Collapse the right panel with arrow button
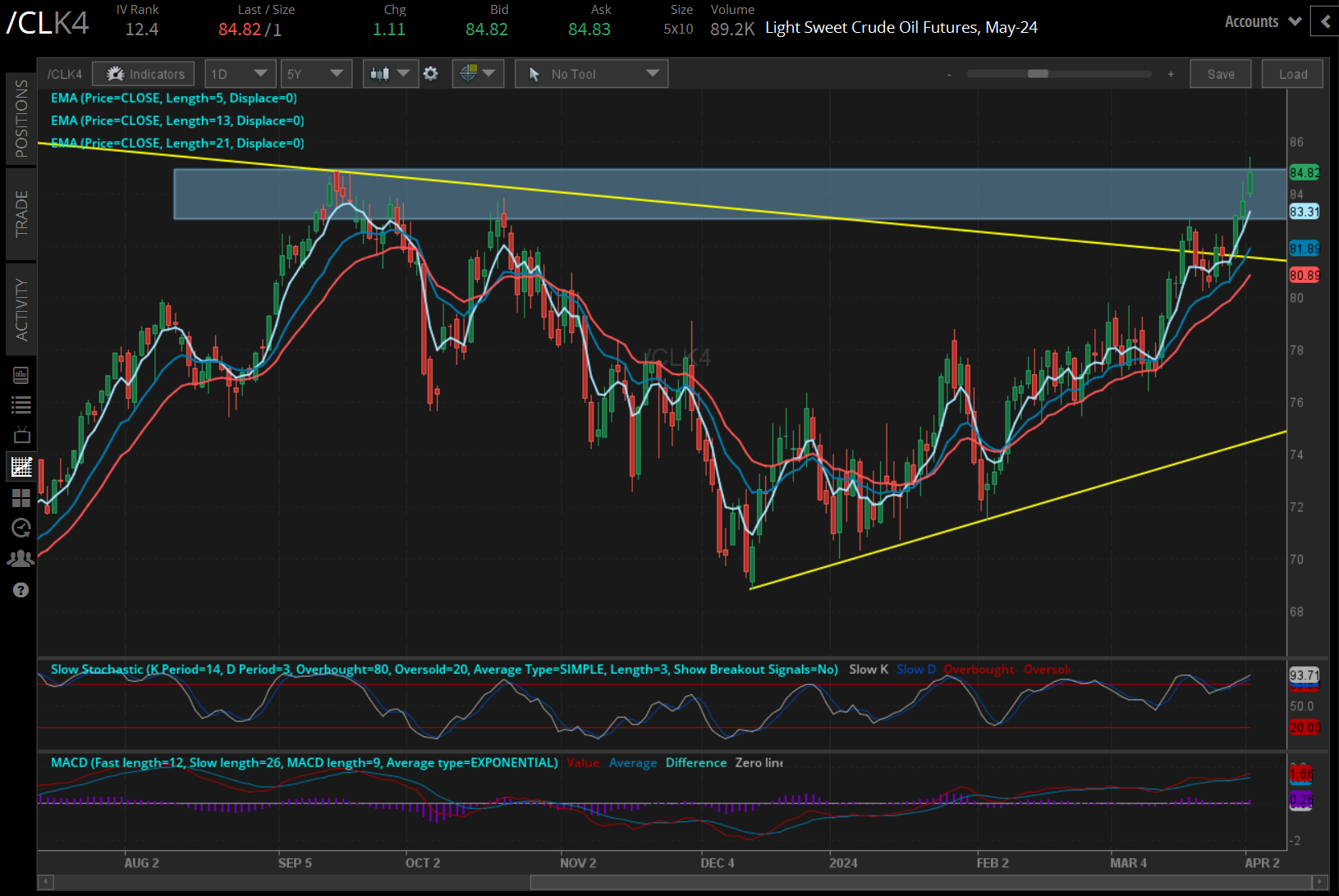The image size is (1339, 896). coord(1325,21)
